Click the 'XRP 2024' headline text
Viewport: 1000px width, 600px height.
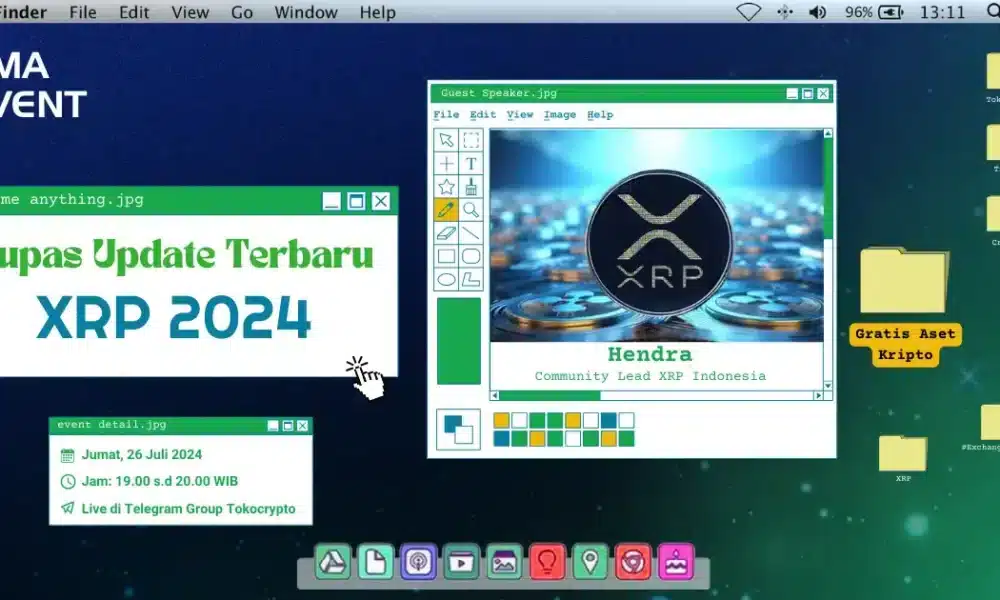tap(173, 317)
